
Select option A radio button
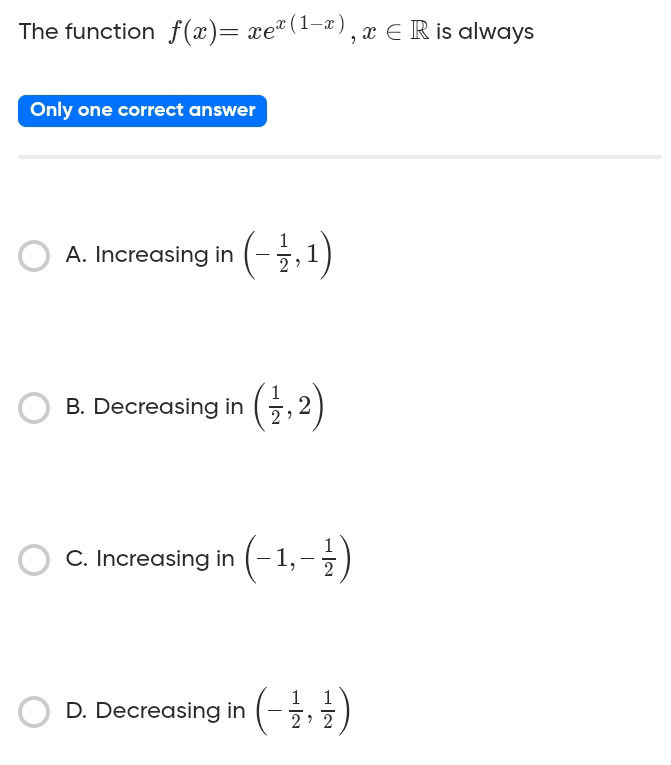tap(34, 255)
